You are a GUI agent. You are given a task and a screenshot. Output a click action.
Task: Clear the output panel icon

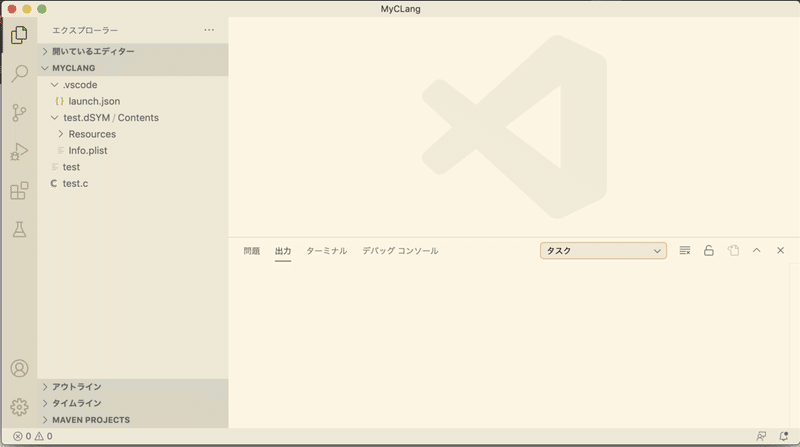pos(685,251)
